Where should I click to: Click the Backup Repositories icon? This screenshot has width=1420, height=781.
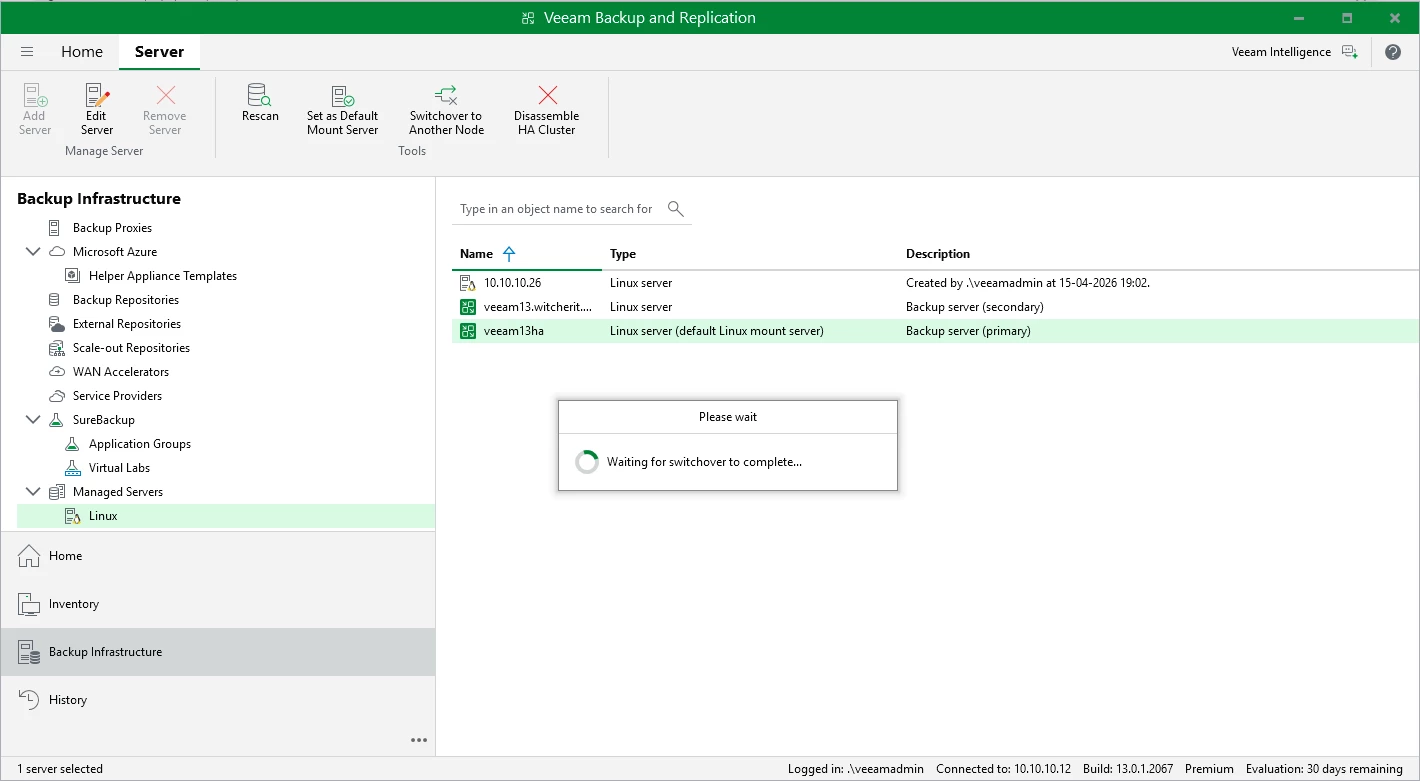coord(54,300)
